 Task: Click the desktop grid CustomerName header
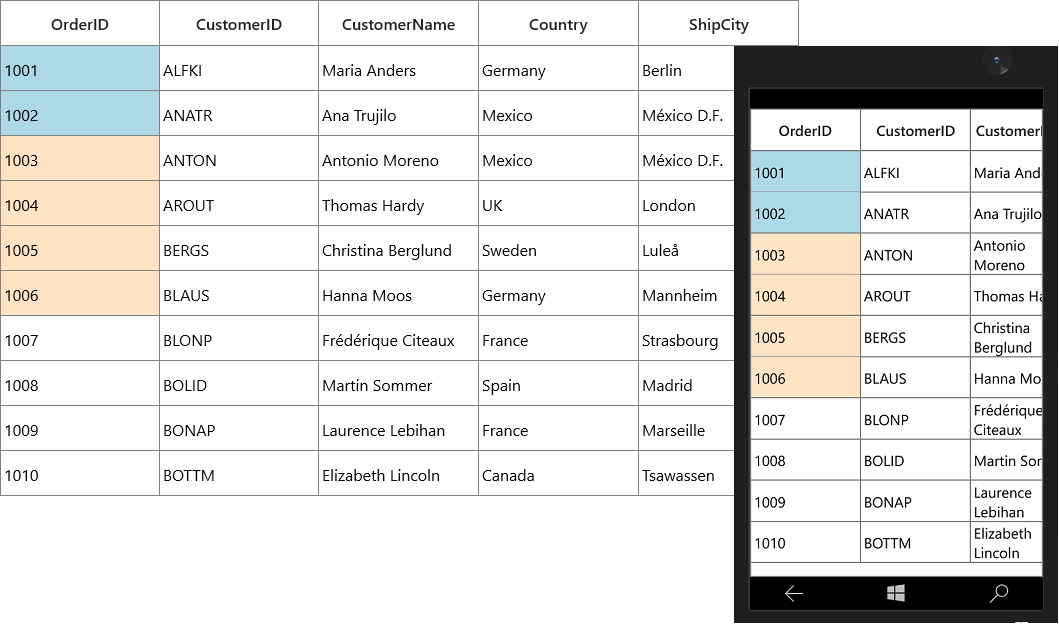pyautogui.click(x=398, y=24)
